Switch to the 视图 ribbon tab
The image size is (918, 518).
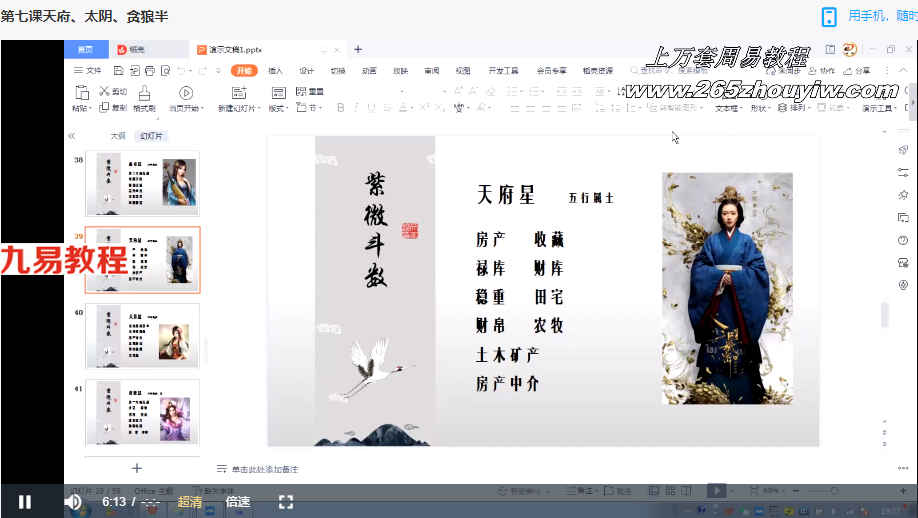coord(463,70)
